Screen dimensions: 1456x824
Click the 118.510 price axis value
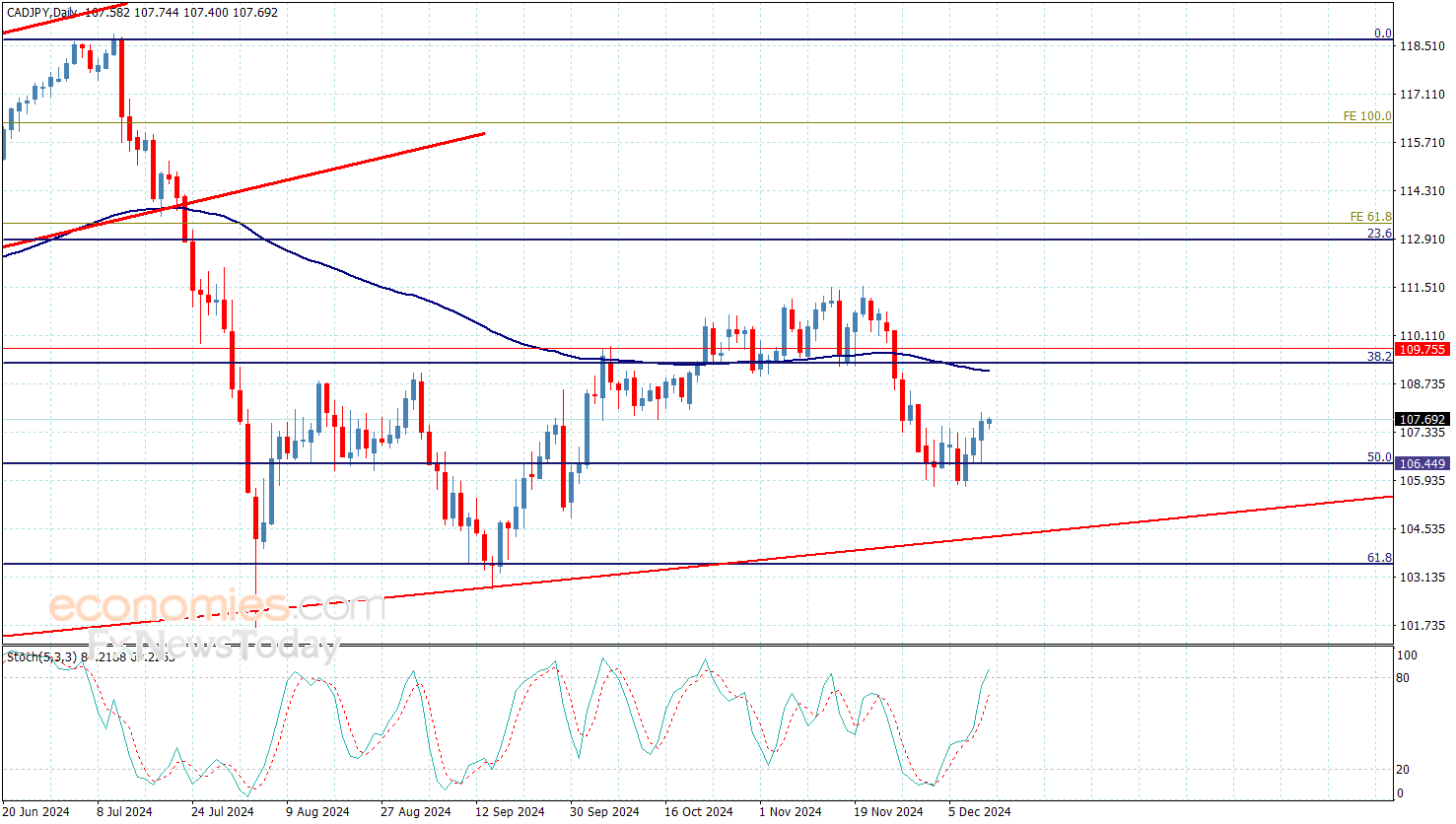1422,46
